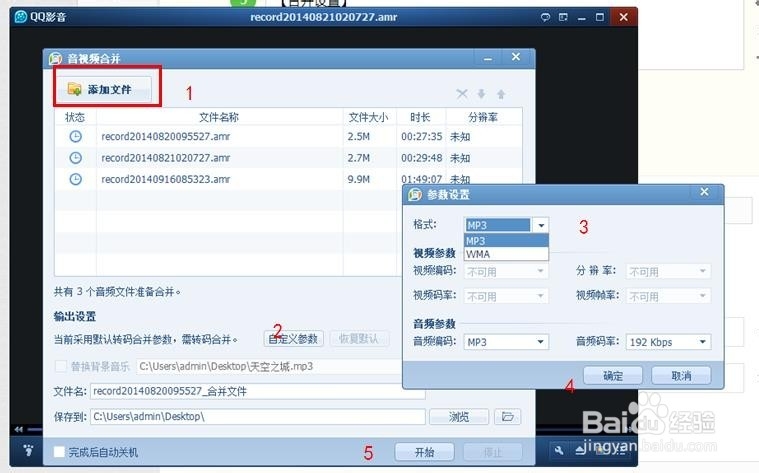Viewport: 759px width, 473px height.
Task: Choose WMA in the format list
Action: pos(506,254)
